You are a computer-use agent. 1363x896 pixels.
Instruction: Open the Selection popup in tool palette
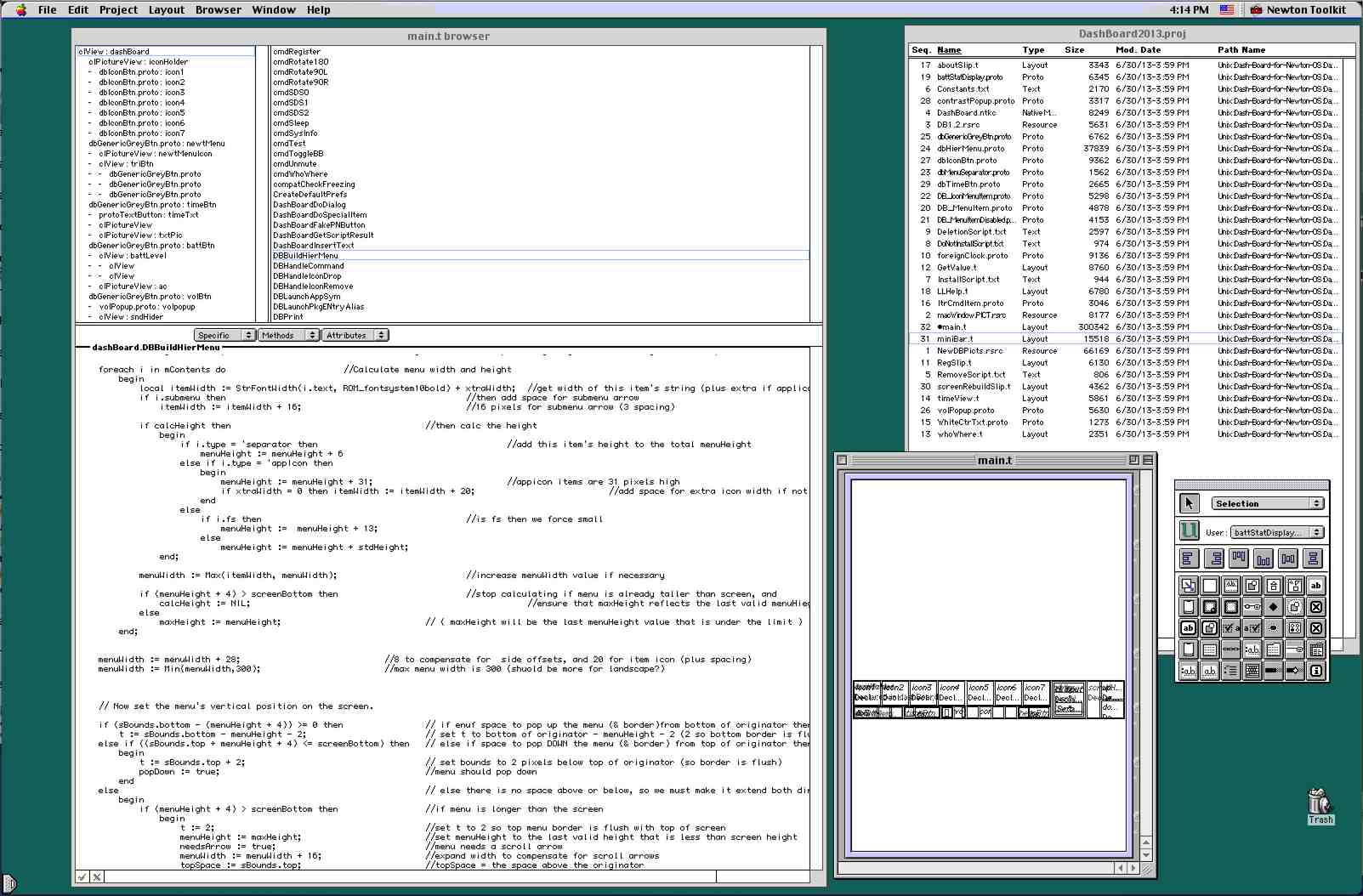(1268, 503)
